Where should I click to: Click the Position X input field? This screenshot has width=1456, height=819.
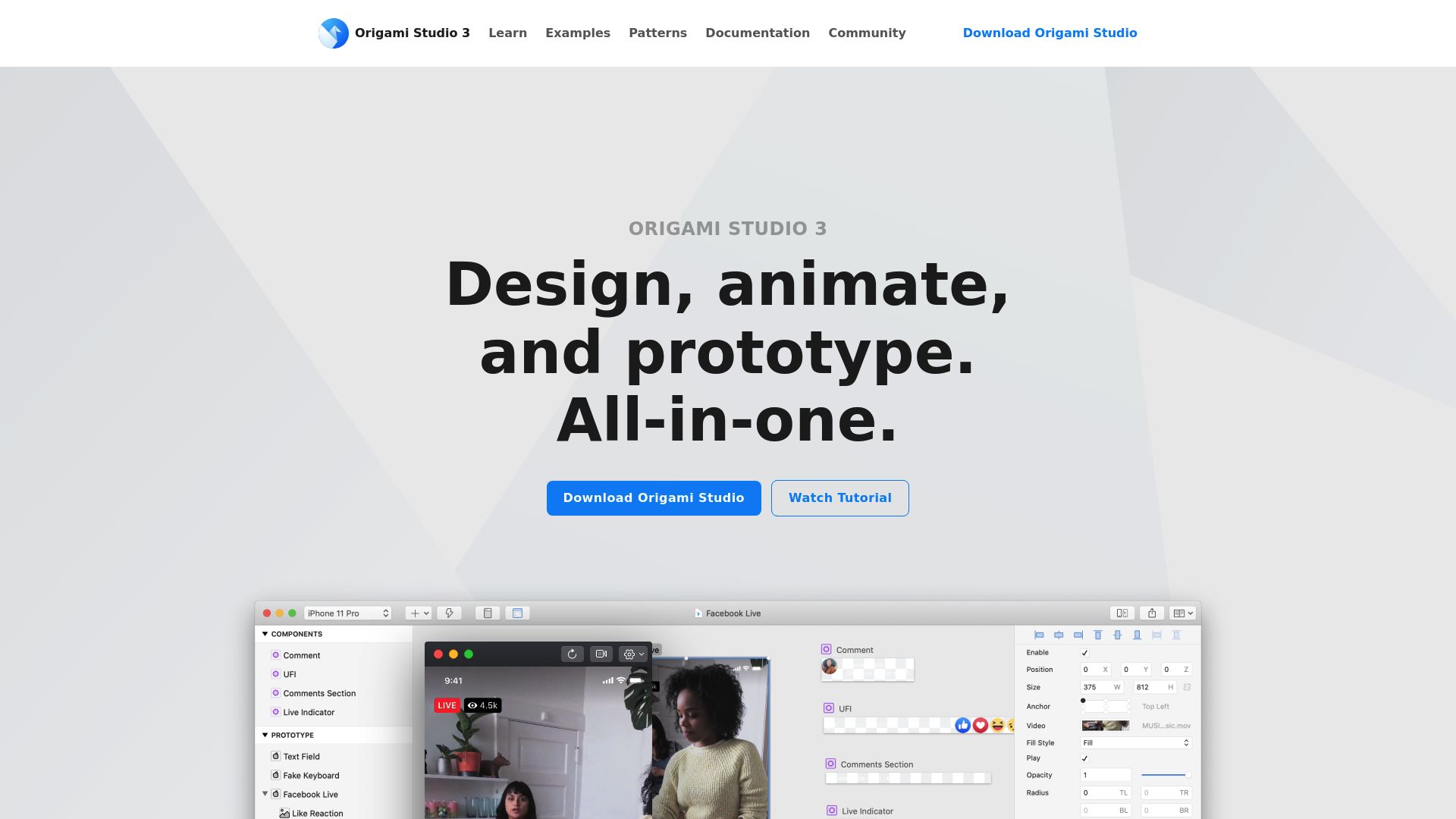pyautogui.click(x=1096, y=670)
